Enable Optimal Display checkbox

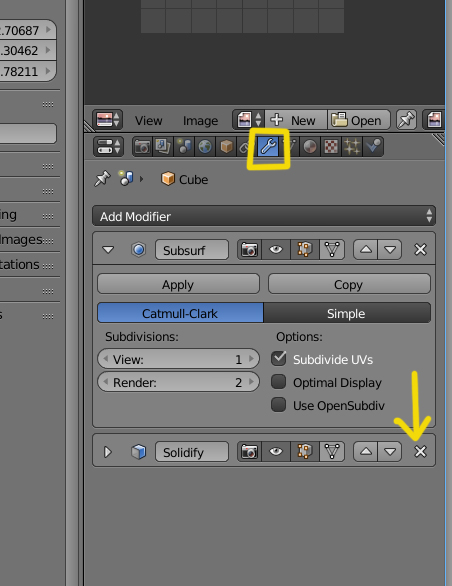click(279, 382)
